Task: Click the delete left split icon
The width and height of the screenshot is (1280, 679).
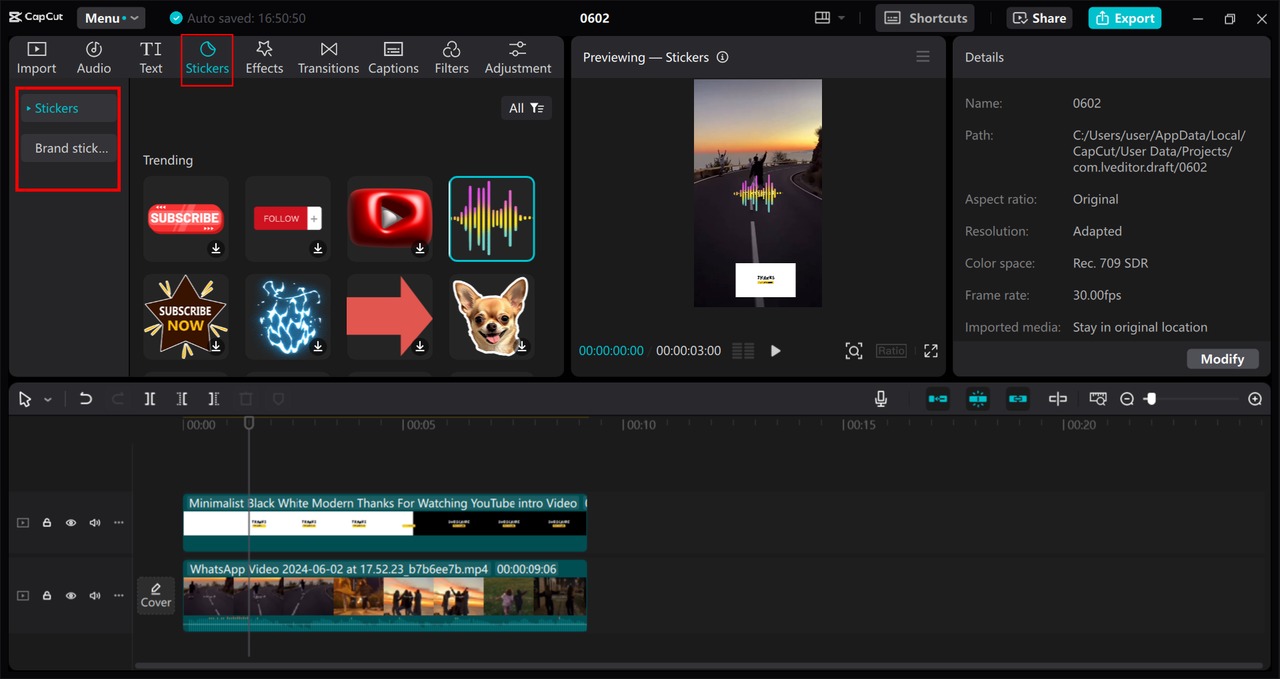Action: click(x=181, y=399)
